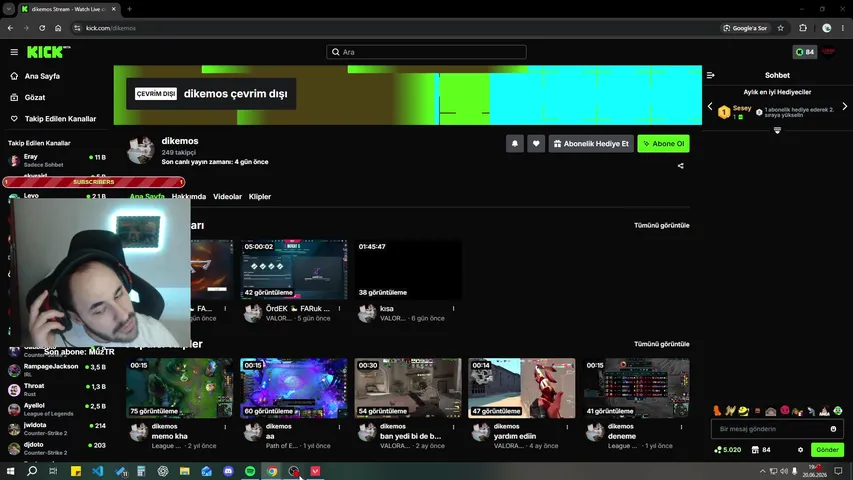The height and width of the screenshot is (480, 853).
Task: Open options menu for aa clip
Action: click(339, 427)
